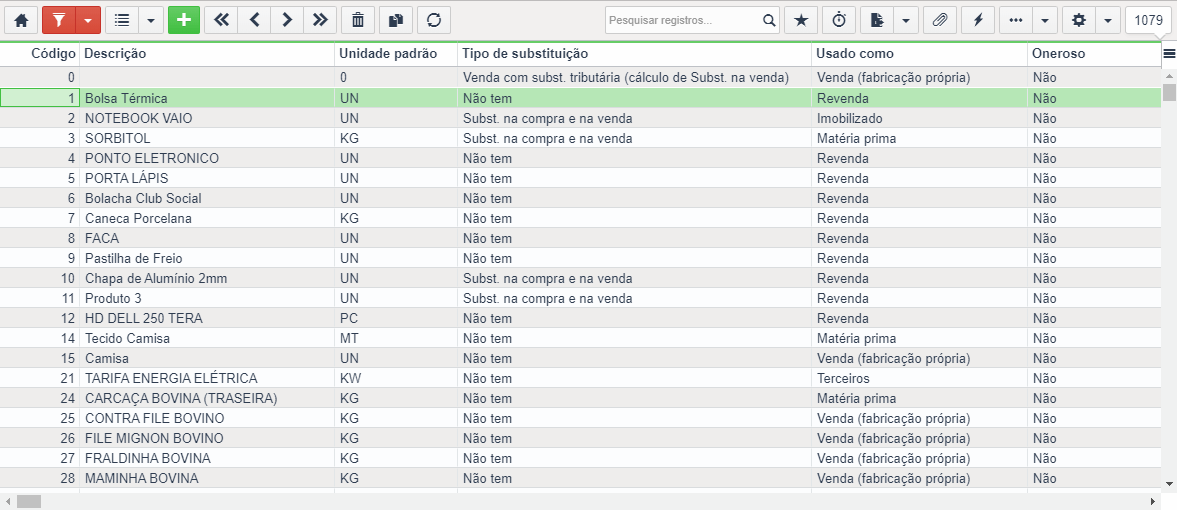The height and width of the screenshot is (510, 1177).
Task: Delete record with trash icon
Action: (x=358, y=21)
